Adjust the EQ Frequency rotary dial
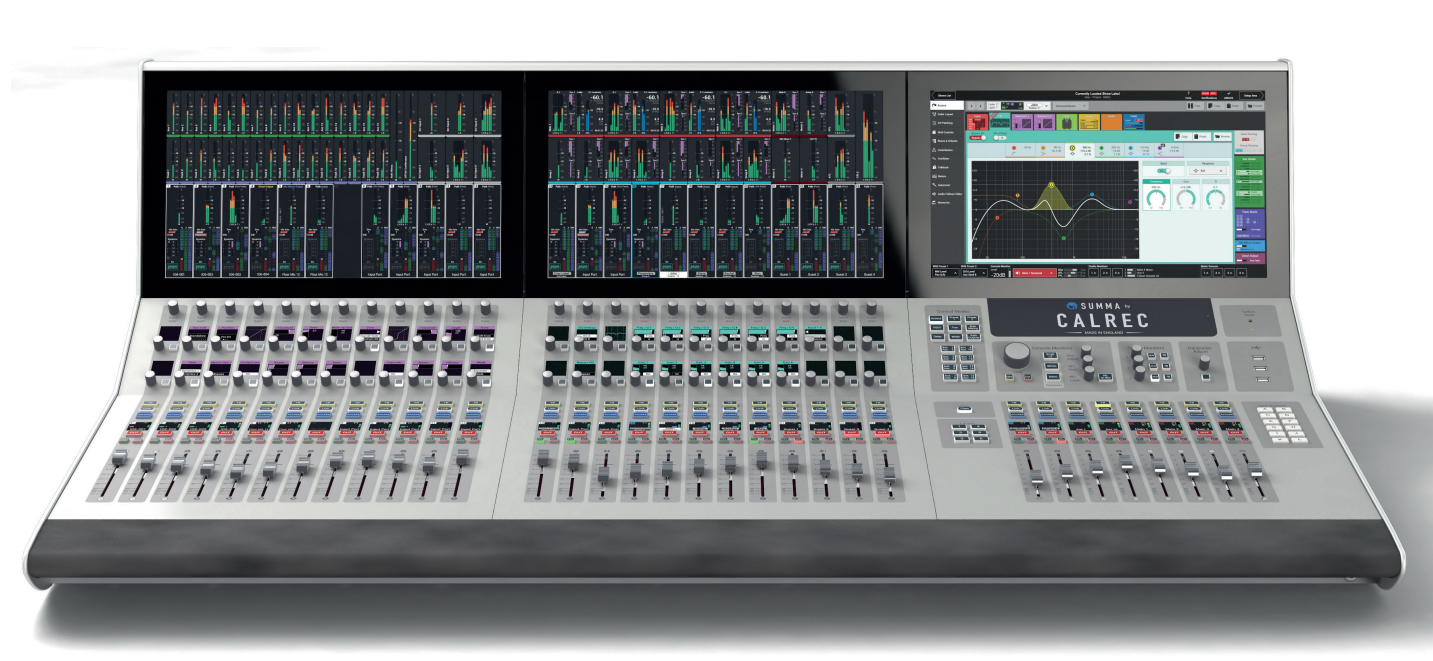This screenshot has height=661, width=1433. (x=1158, y=198)
